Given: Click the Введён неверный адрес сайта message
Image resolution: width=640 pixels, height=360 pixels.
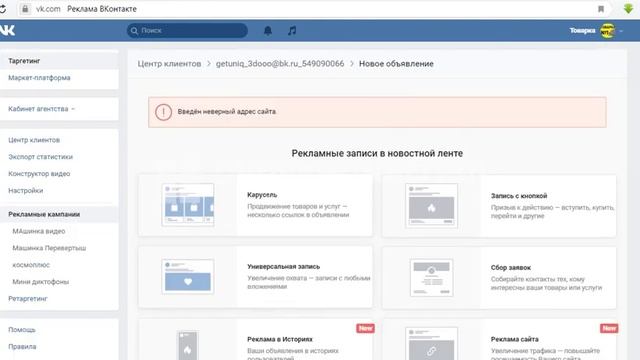Looking at the screenshot, I should (x=227, y=112).
